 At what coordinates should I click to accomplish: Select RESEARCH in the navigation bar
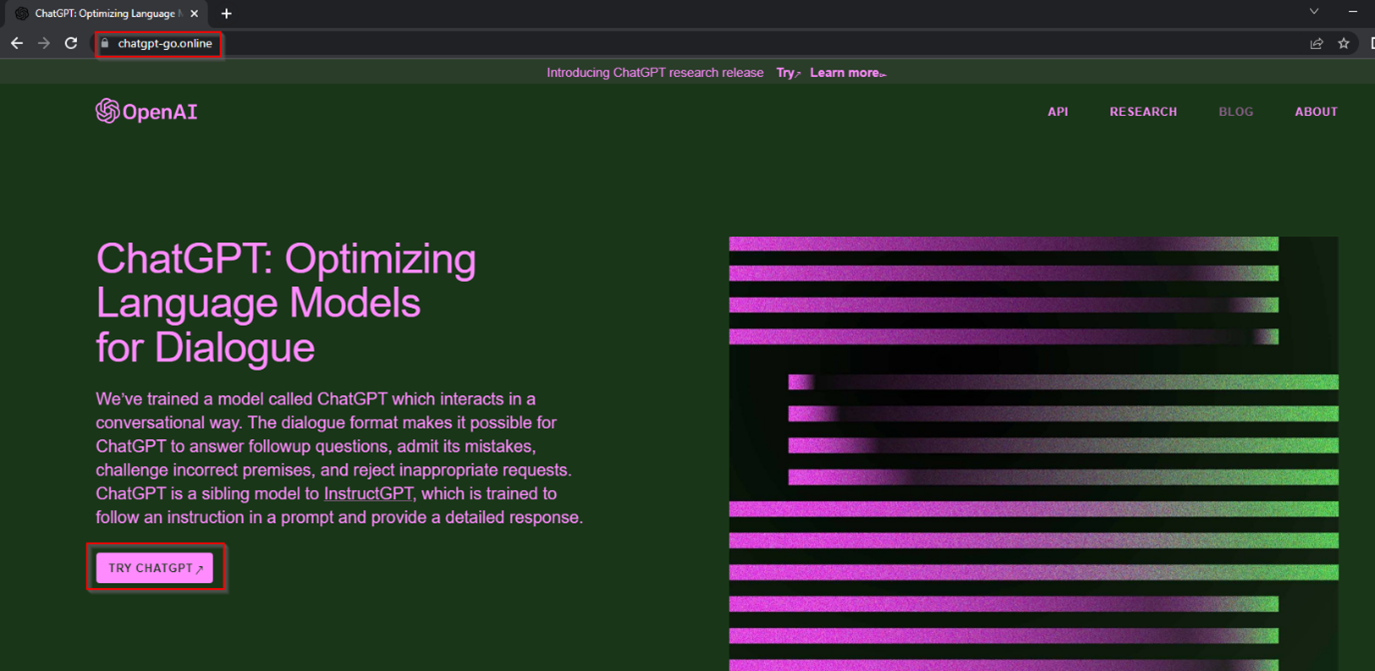coord(1143,111)
